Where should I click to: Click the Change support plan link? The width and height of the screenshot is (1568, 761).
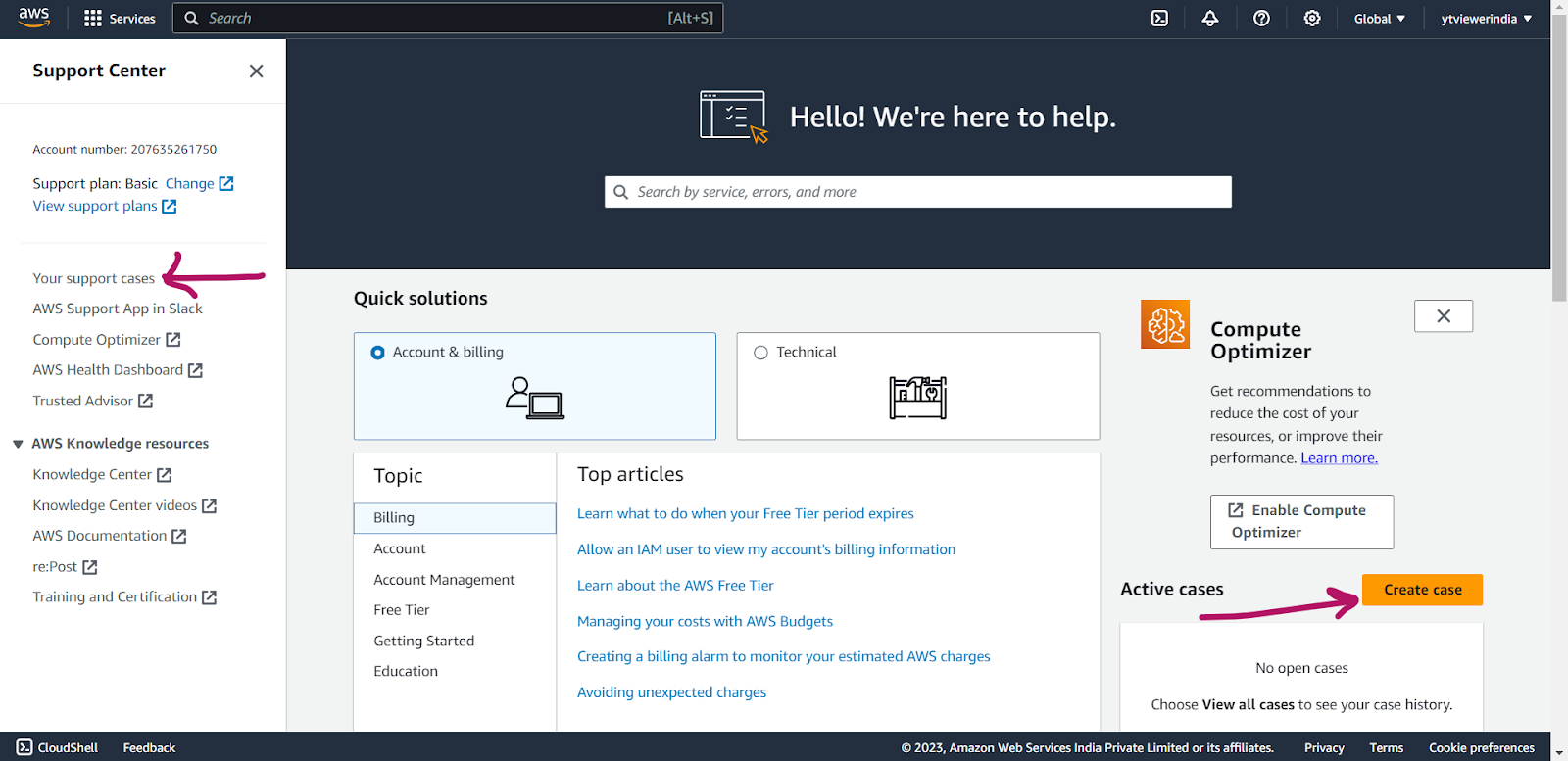coord(190,183)
